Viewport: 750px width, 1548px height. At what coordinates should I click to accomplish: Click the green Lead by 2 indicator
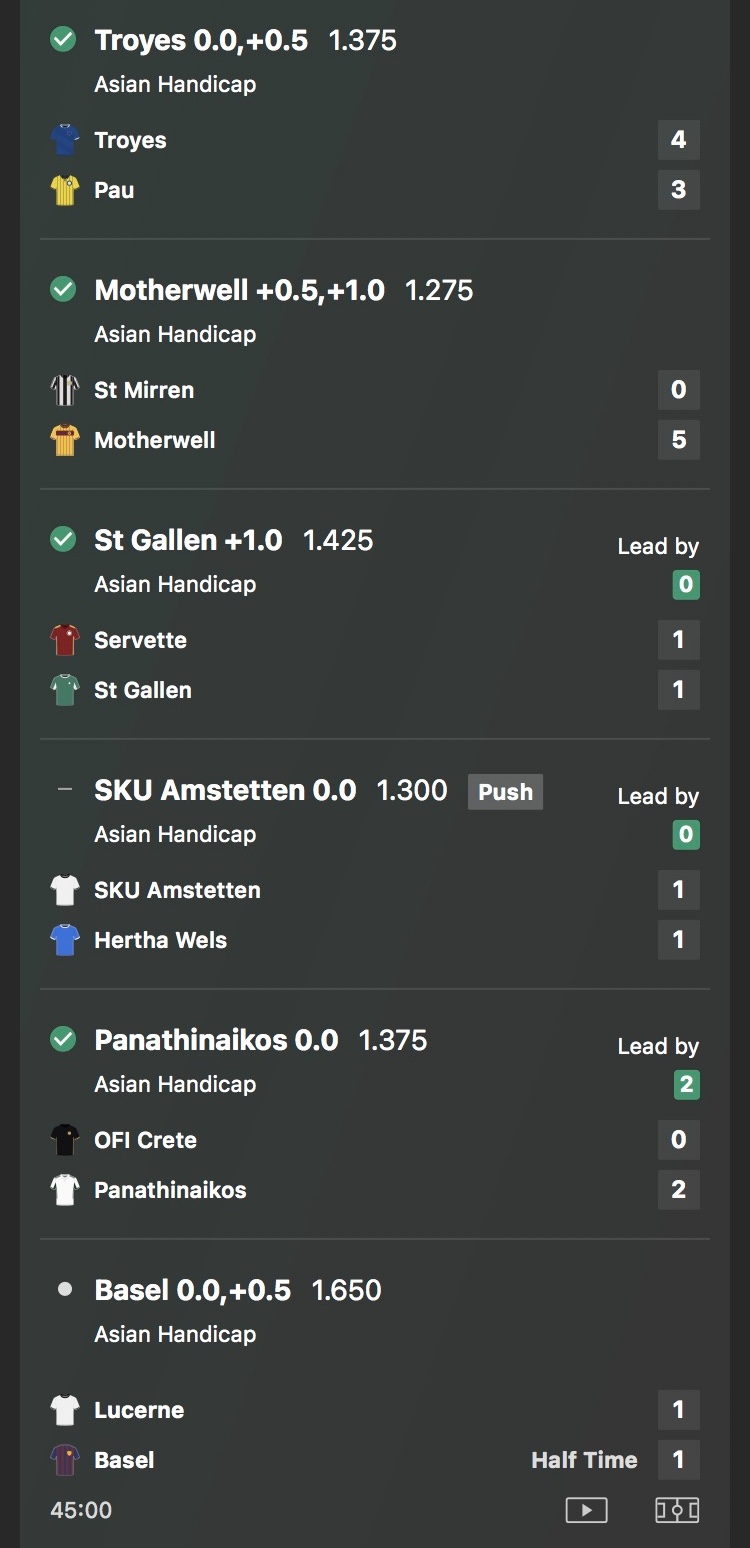[686, 1084]
